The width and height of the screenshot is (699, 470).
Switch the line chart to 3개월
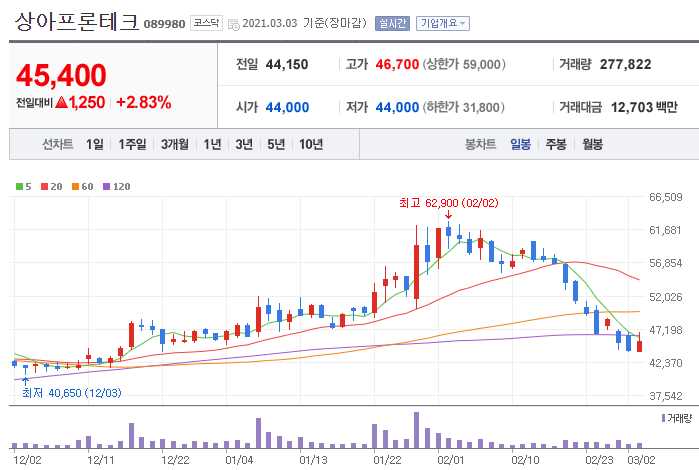coord(174,144)
